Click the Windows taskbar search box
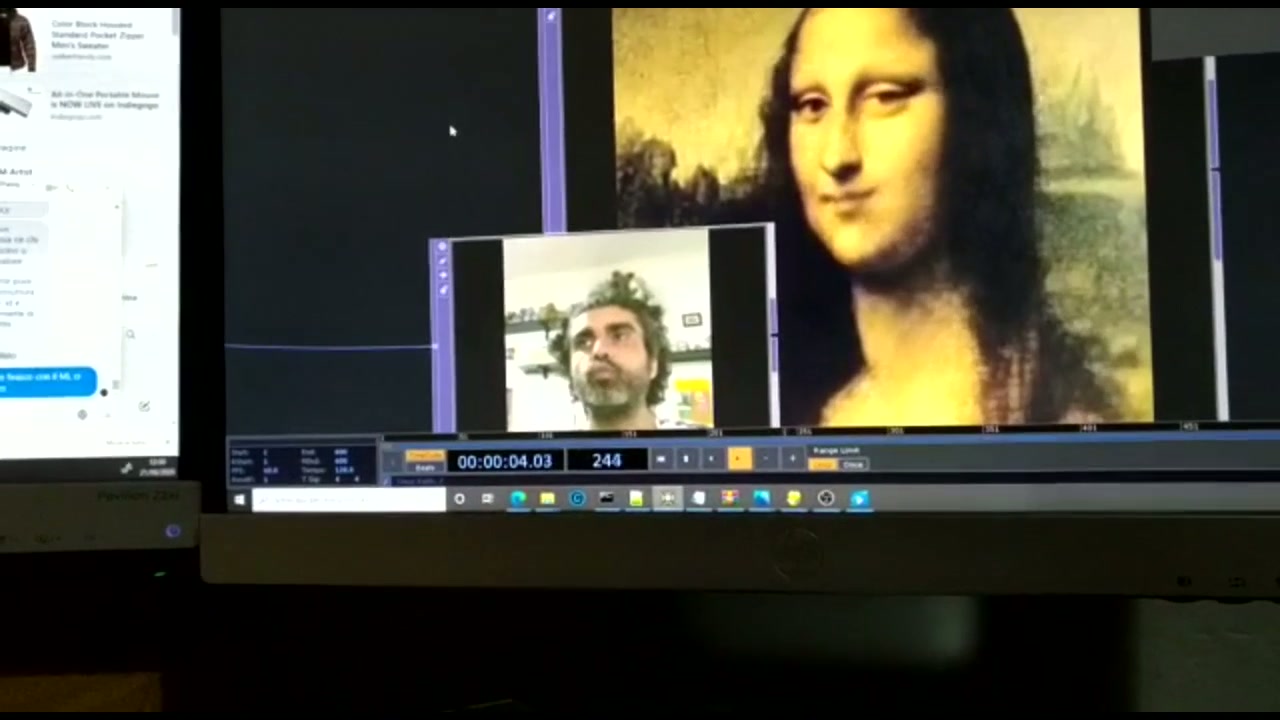The width and height of the screenshot is (1280, 720). (x=348, y=499)
